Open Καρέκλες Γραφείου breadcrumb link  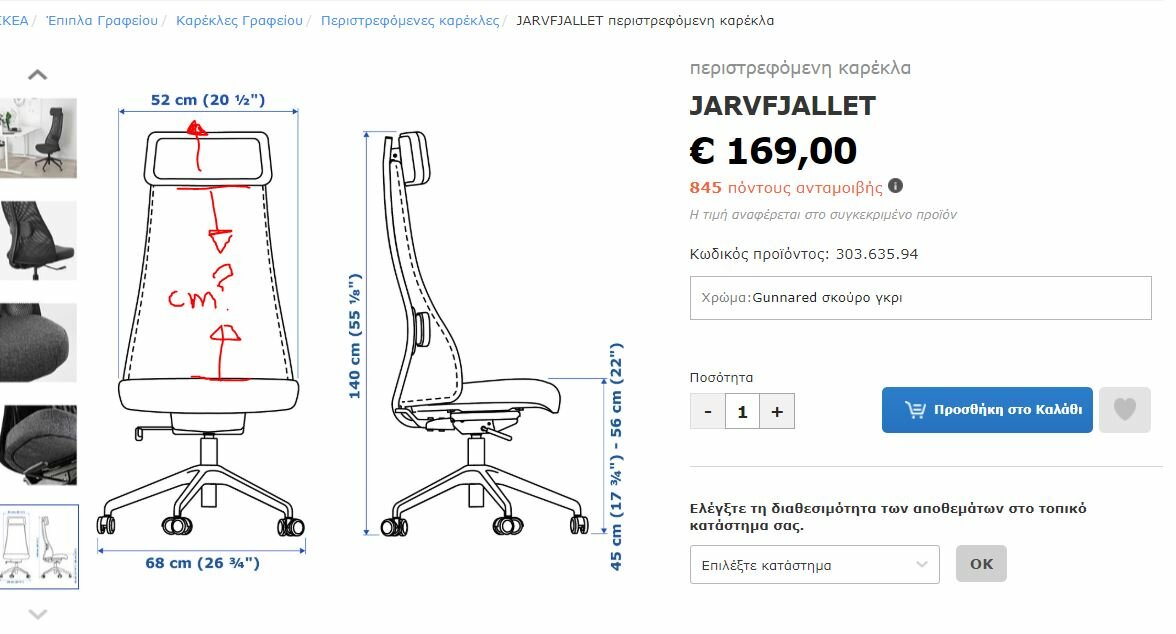point(239,20)
